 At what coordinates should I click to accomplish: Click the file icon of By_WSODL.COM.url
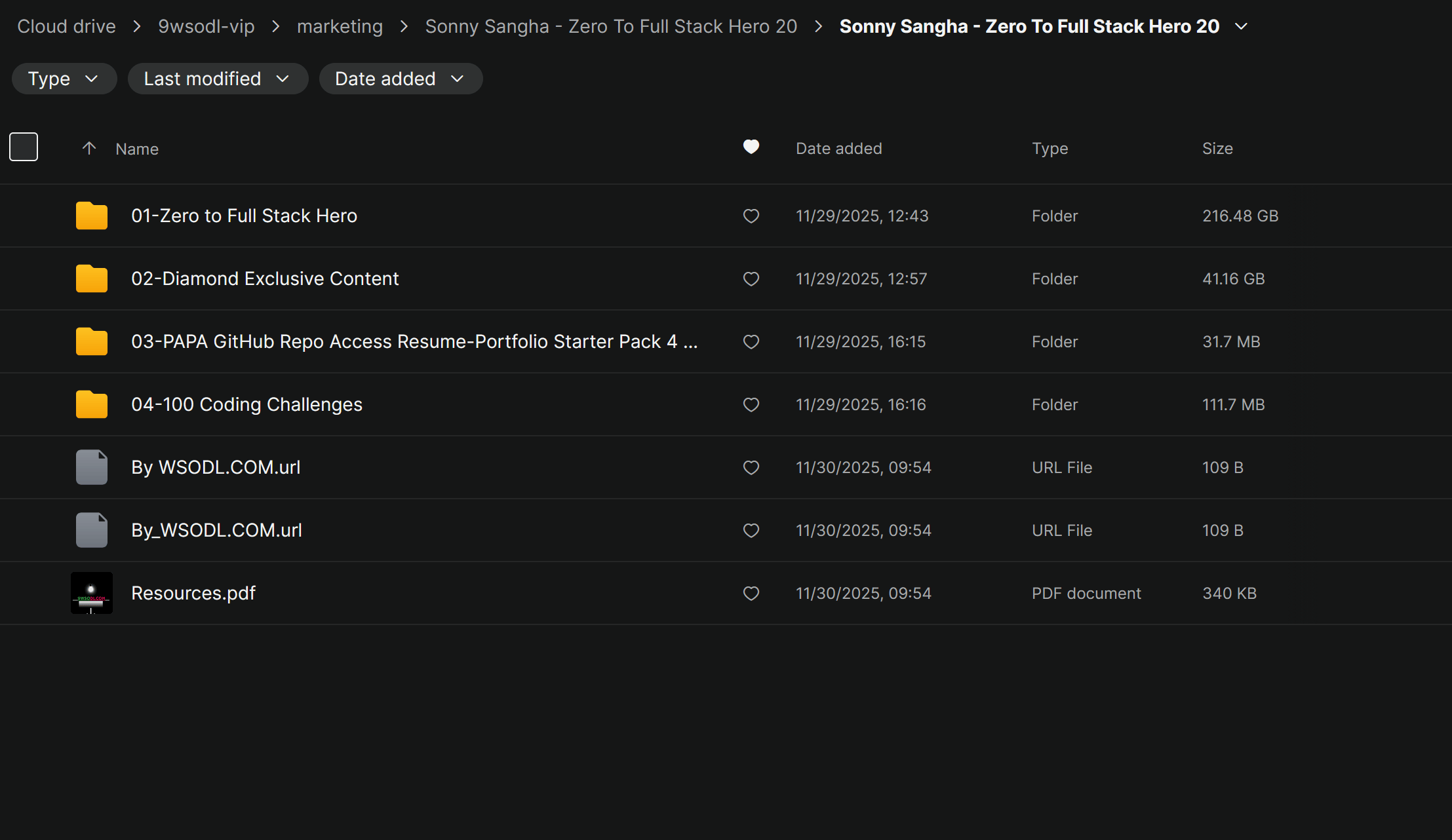(x=91, y=530)
